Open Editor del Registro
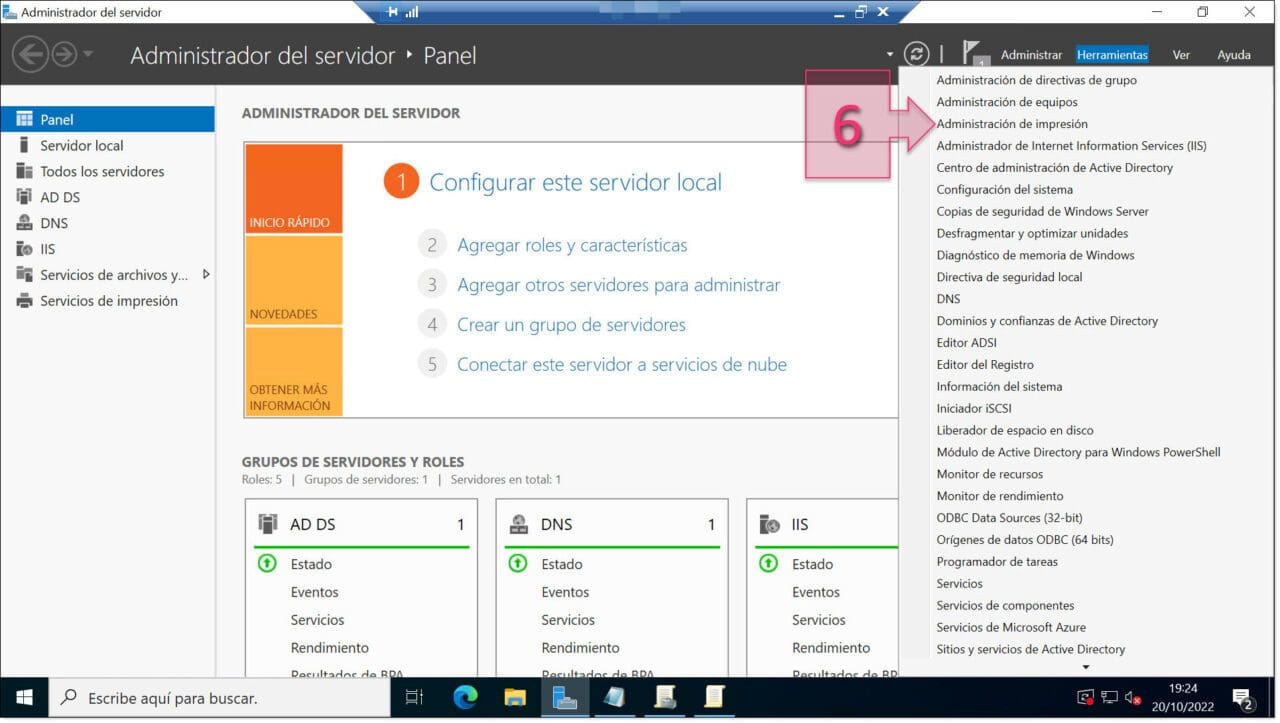This screenshot has width=1280, height=723. click(x=985, y=365)
